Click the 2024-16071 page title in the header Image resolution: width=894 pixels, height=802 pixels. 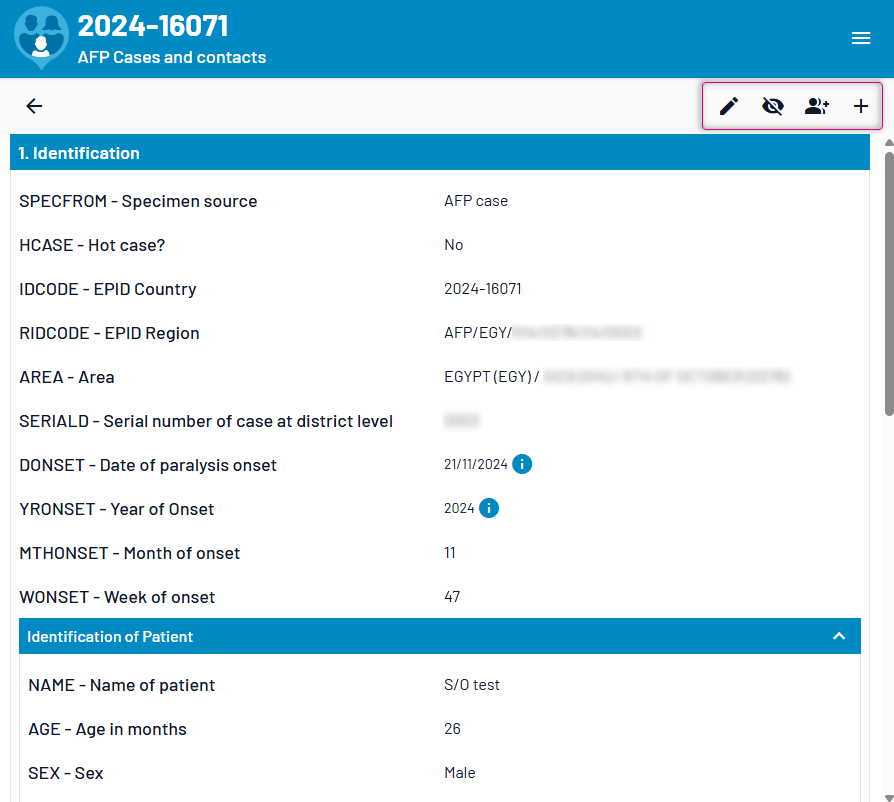[153, 26]
